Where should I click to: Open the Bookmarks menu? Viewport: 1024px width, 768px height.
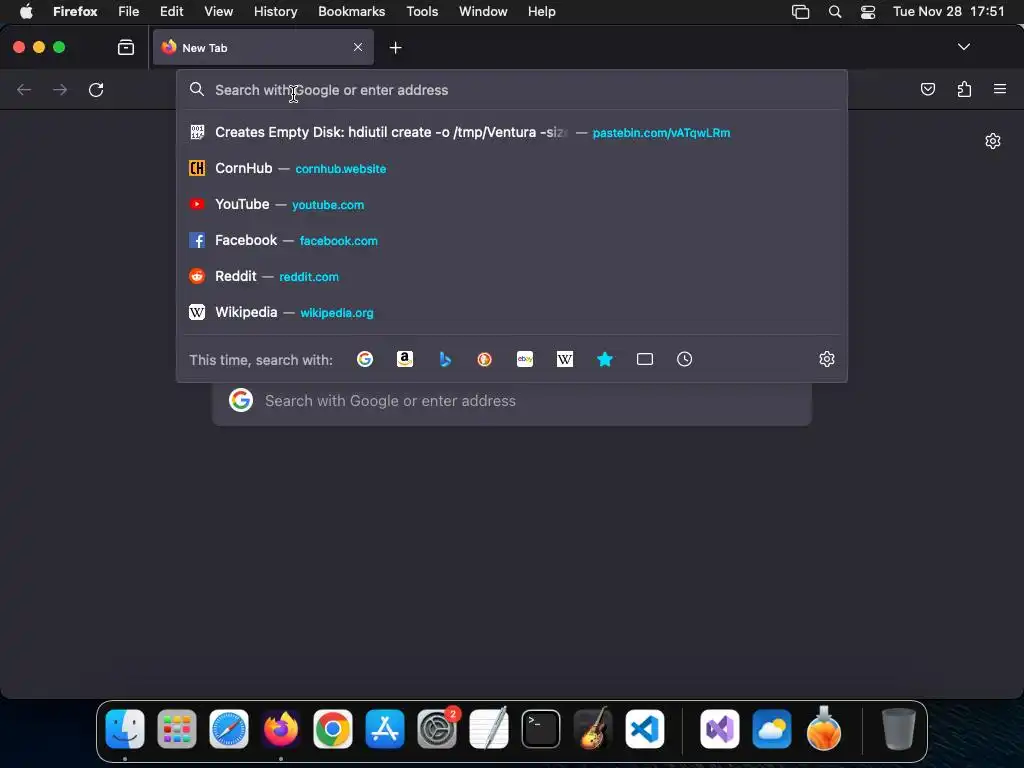pyautogui.click(x=351, y=11)
